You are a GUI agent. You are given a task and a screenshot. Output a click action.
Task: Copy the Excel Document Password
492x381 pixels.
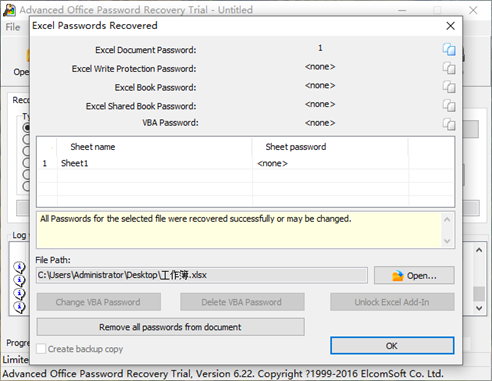[x=449, y=49]
